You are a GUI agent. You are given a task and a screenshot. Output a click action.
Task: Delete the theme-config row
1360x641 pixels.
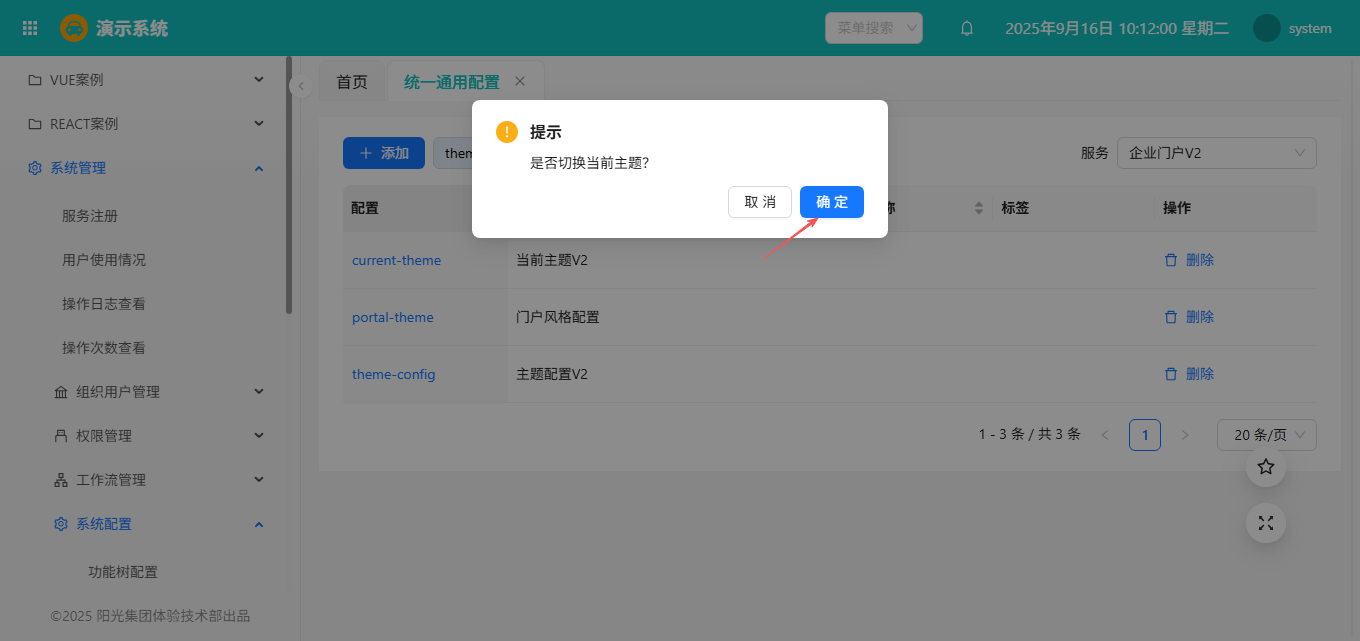click(1190, 374)
